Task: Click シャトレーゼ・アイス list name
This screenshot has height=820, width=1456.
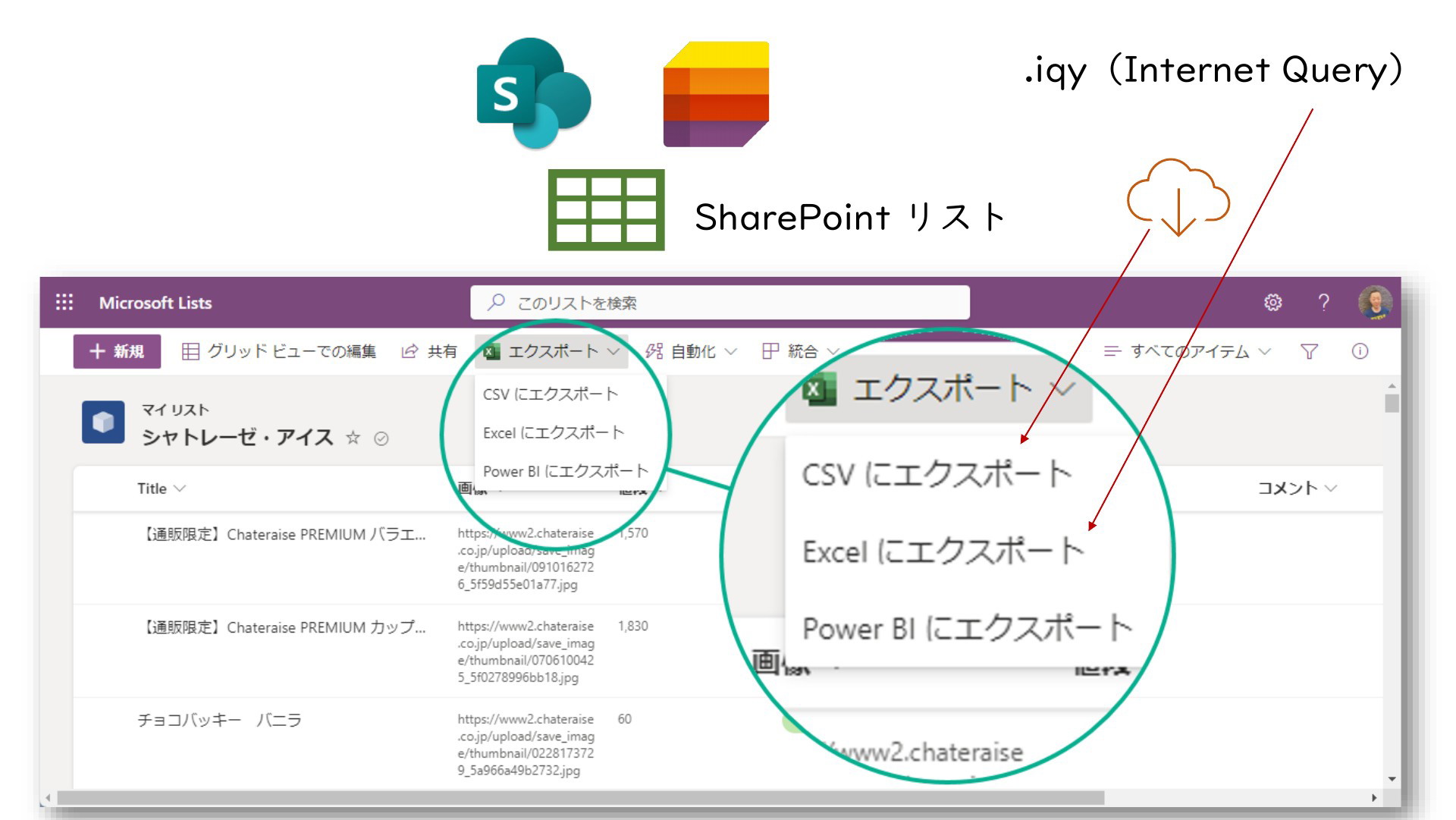Action: (x=237, y=438)
